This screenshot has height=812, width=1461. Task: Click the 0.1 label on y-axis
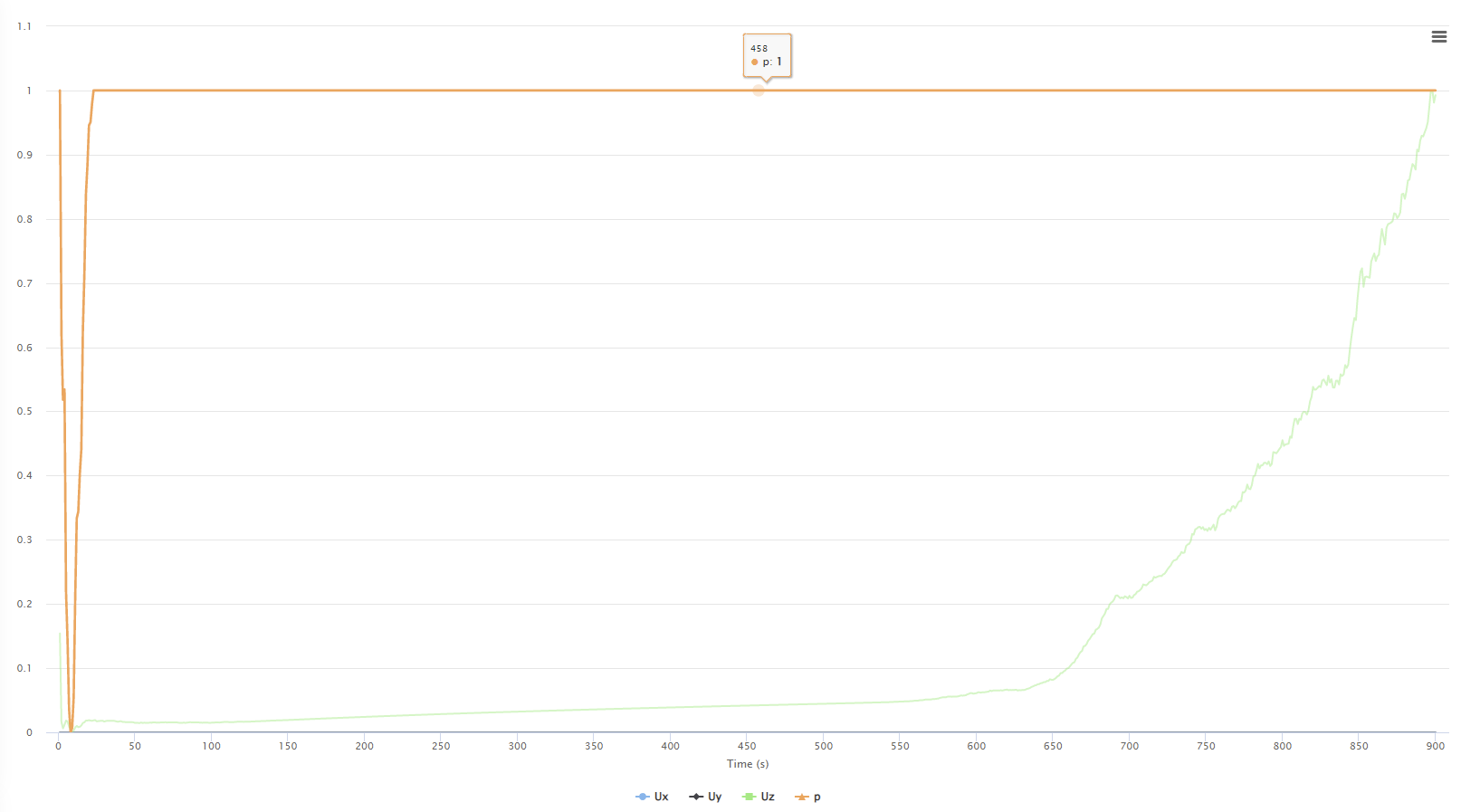pos(24,668)
